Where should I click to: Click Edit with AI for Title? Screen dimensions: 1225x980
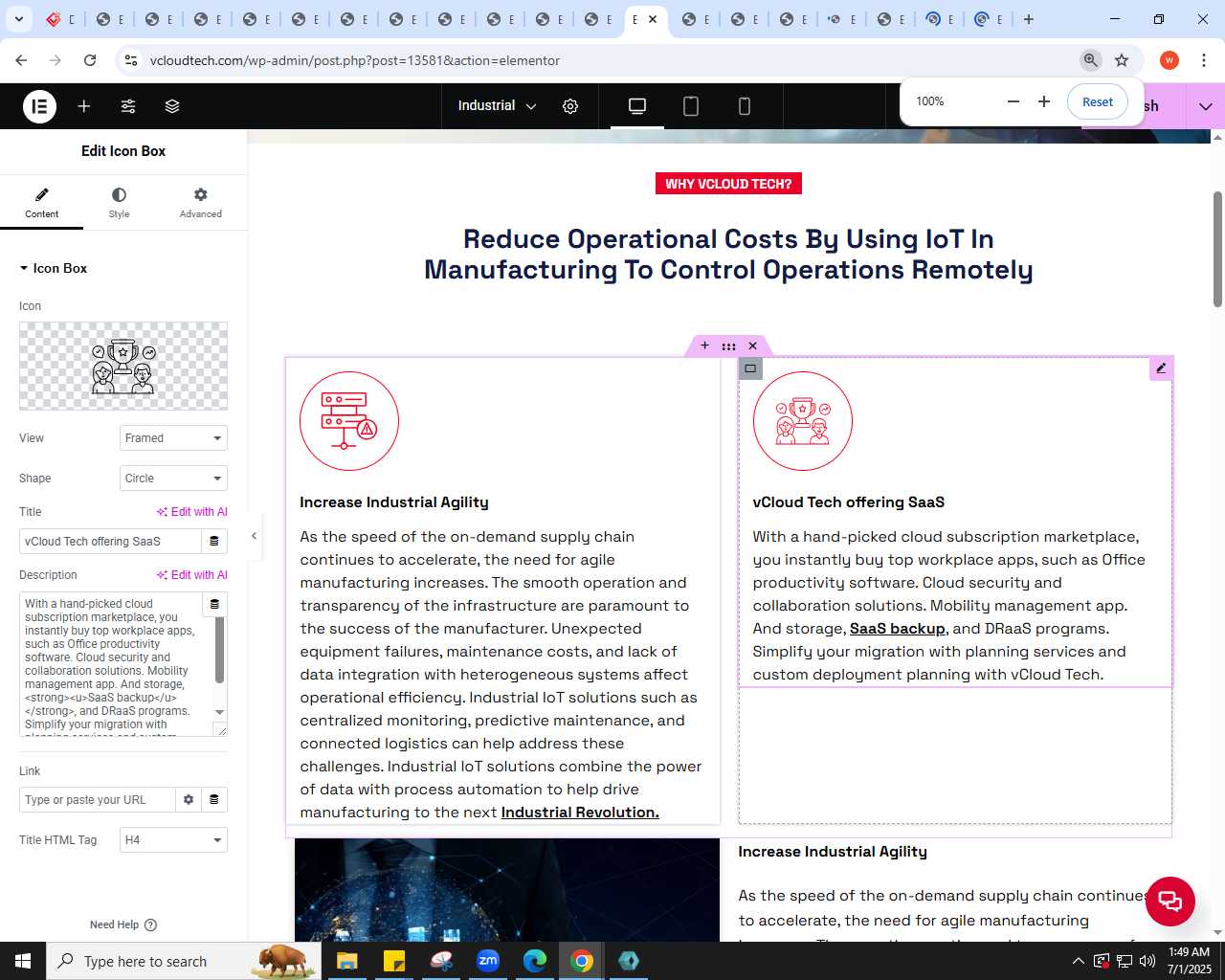coord(192,512)
